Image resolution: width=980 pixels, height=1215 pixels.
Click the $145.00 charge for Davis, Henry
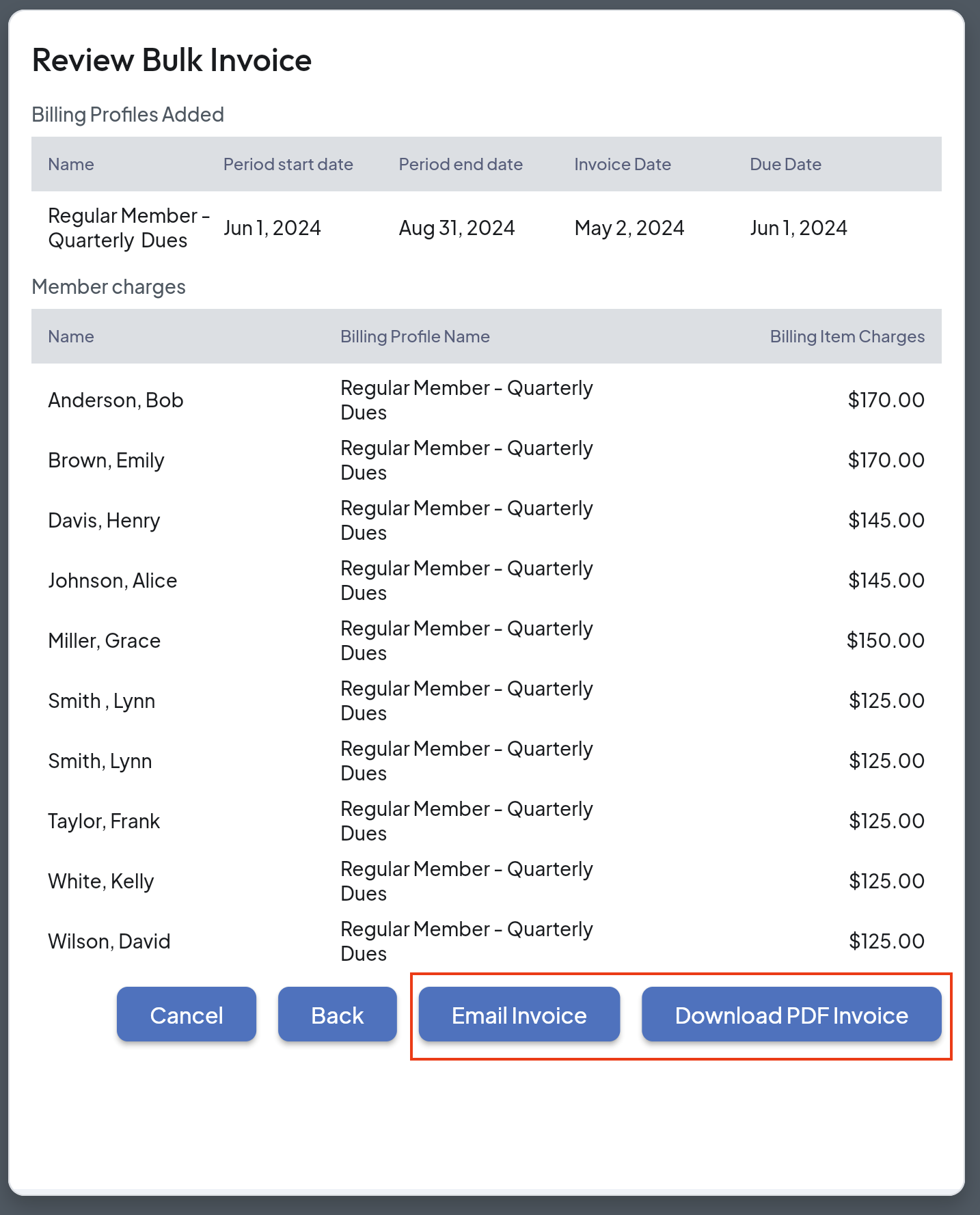click(x=886, y=520)
